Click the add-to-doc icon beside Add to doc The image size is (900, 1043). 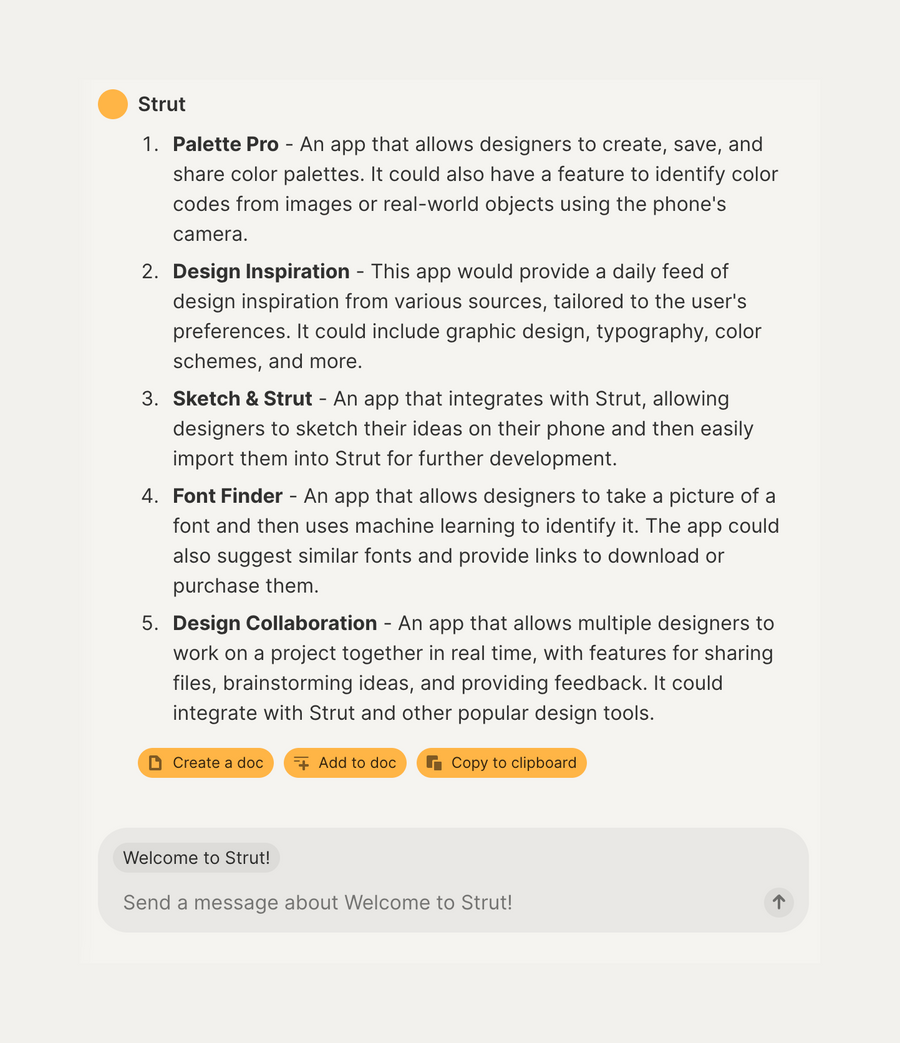(300, 762)
